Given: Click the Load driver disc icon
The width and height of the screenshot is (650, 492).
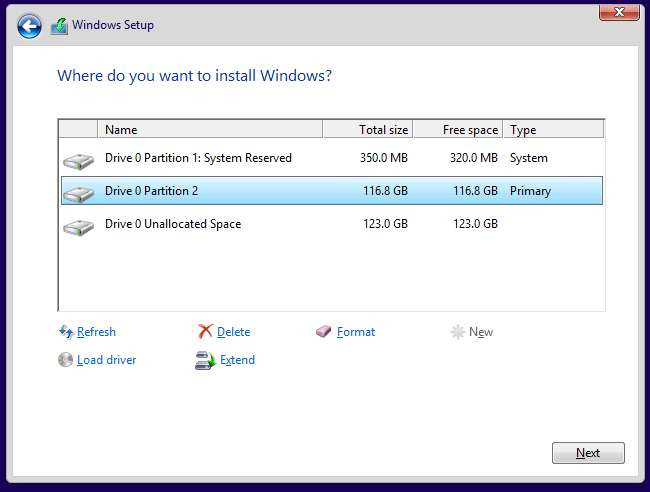Looking at the screenshot, I should pyautogui.click(x=66, y=360).
